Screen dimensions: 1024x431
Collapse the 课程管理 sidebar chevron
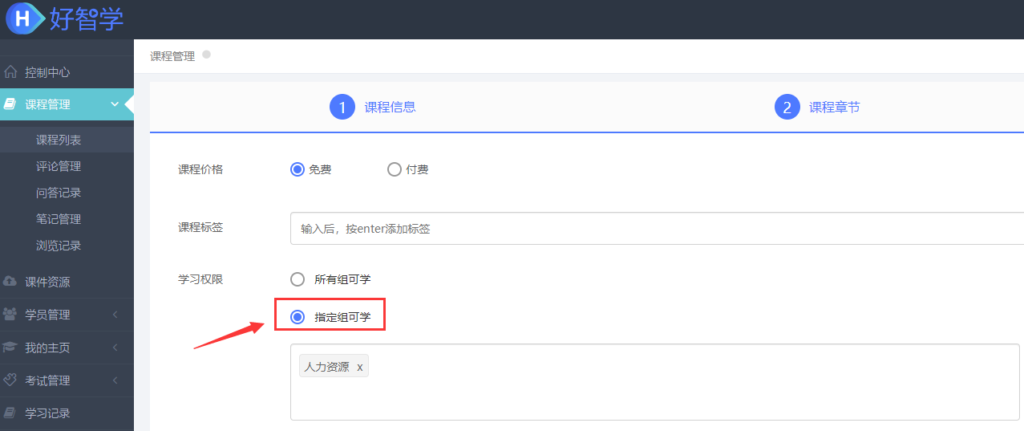coord(115,104)
